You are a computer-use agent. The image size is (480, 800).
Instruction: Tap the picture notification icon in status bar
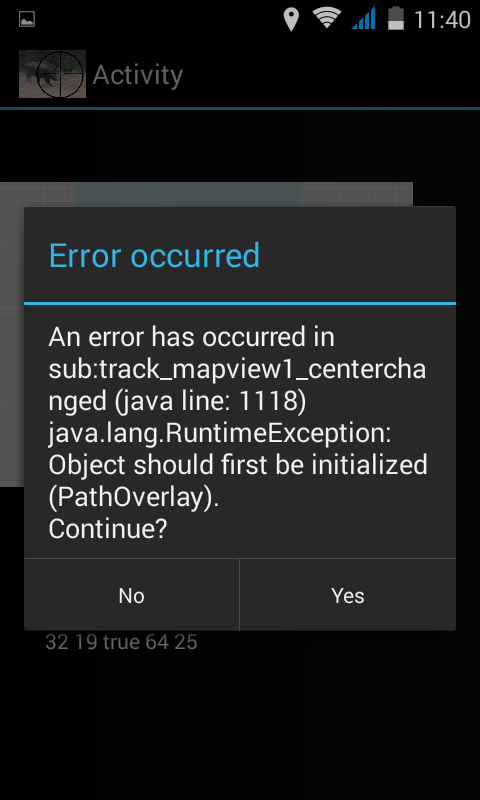(27, 20)
